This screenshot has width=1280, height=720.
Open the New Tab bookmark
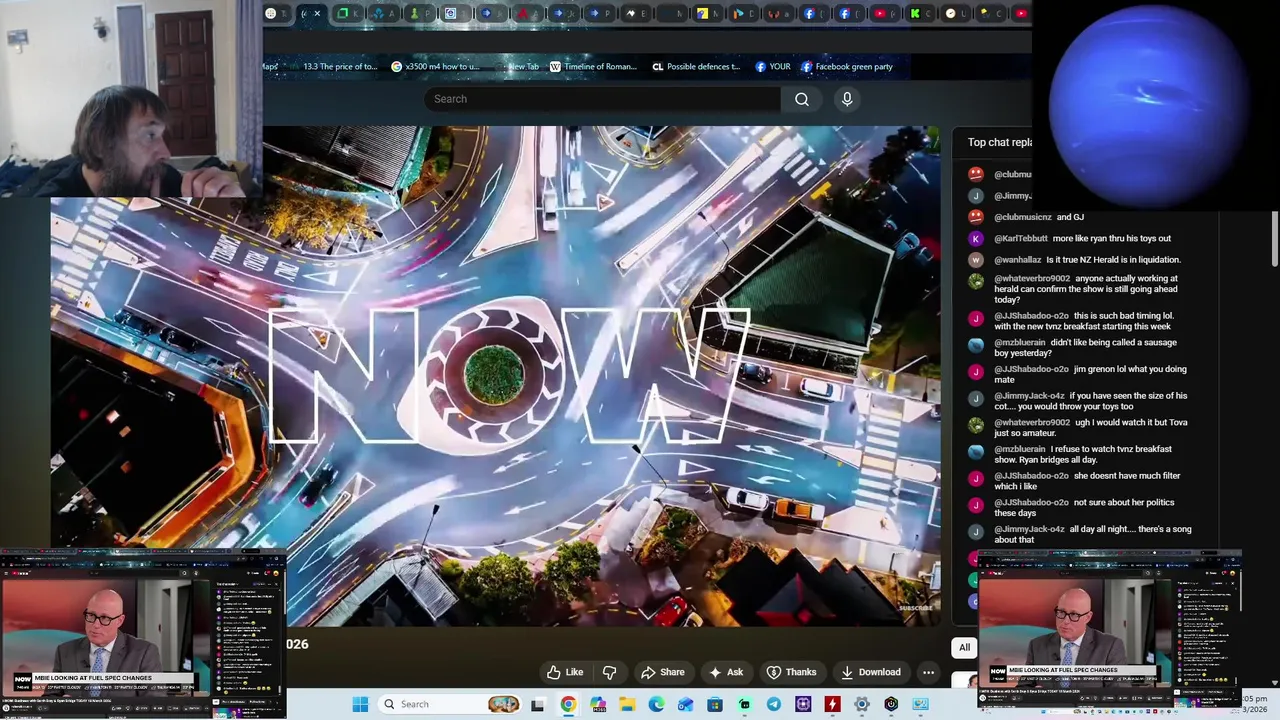pos(516,67)
